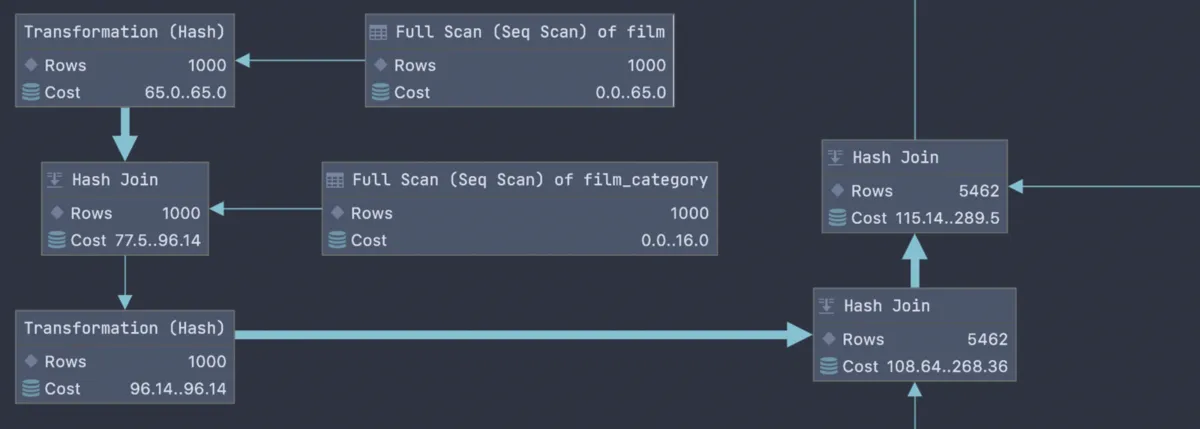
Task: Click the table icon of the film_category scan
Action: (336, 180)
